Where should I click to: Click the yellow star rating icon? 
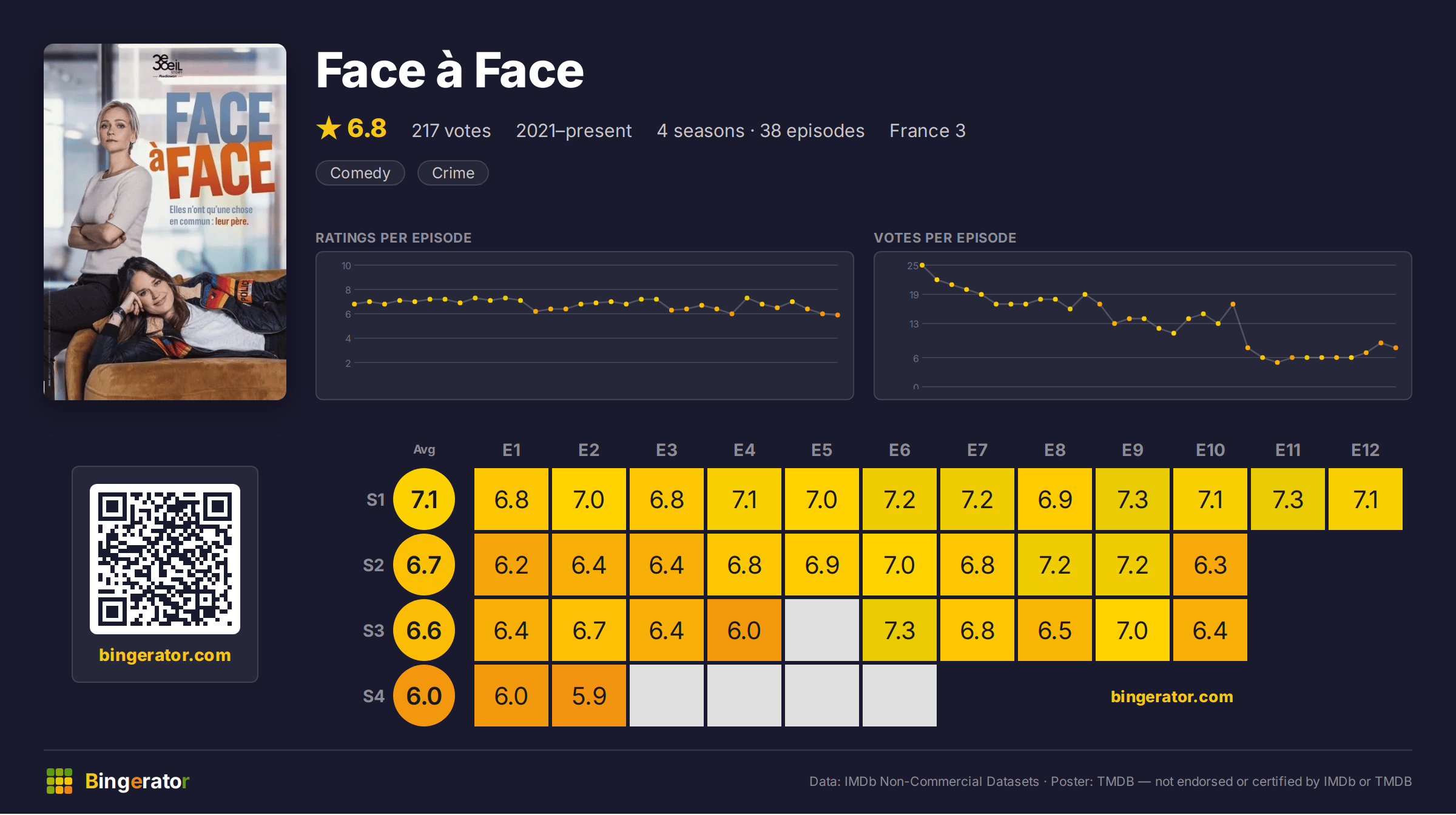pyautogui.click(x=329, y=129)
